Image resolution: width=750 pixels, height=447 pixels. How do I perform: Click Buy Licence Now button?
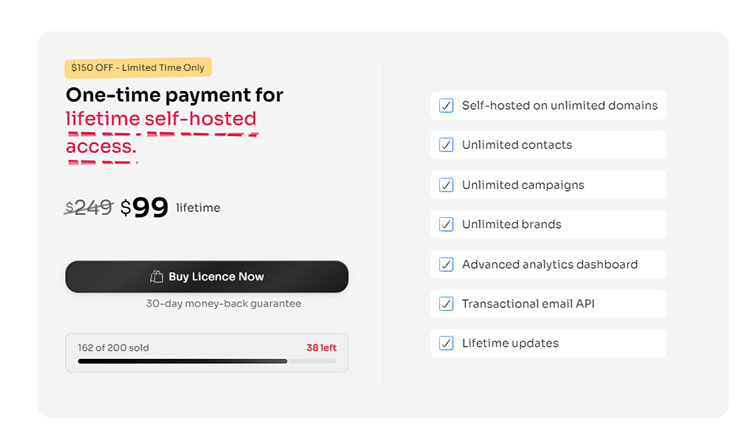pyautogui.click(x=207, y=277)
